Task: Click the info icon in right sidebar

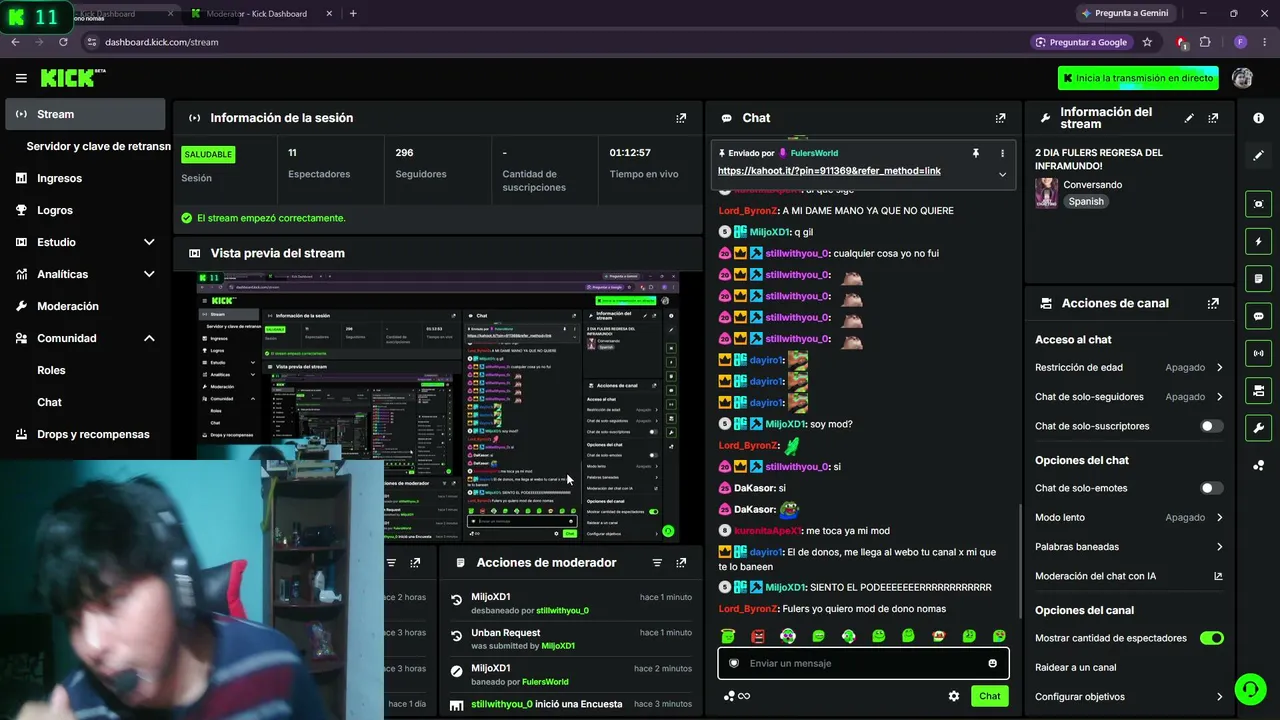Action: tap(1258, 118)
